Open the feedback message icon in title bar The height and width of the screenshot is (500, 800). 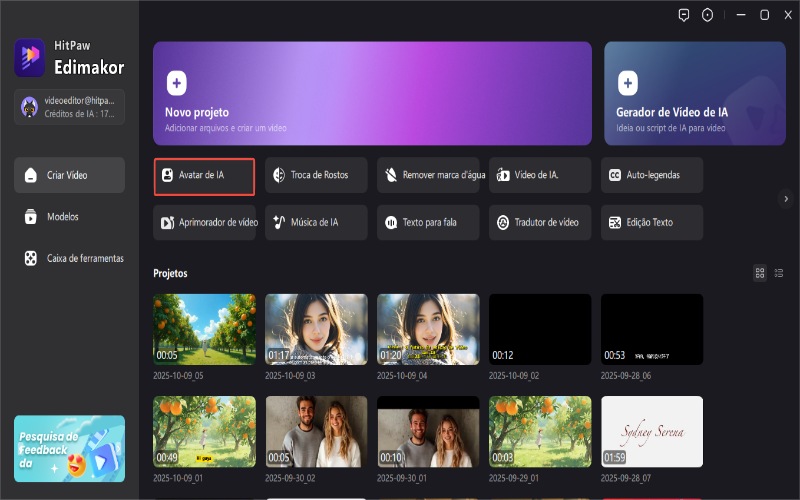tap(684, 15)
